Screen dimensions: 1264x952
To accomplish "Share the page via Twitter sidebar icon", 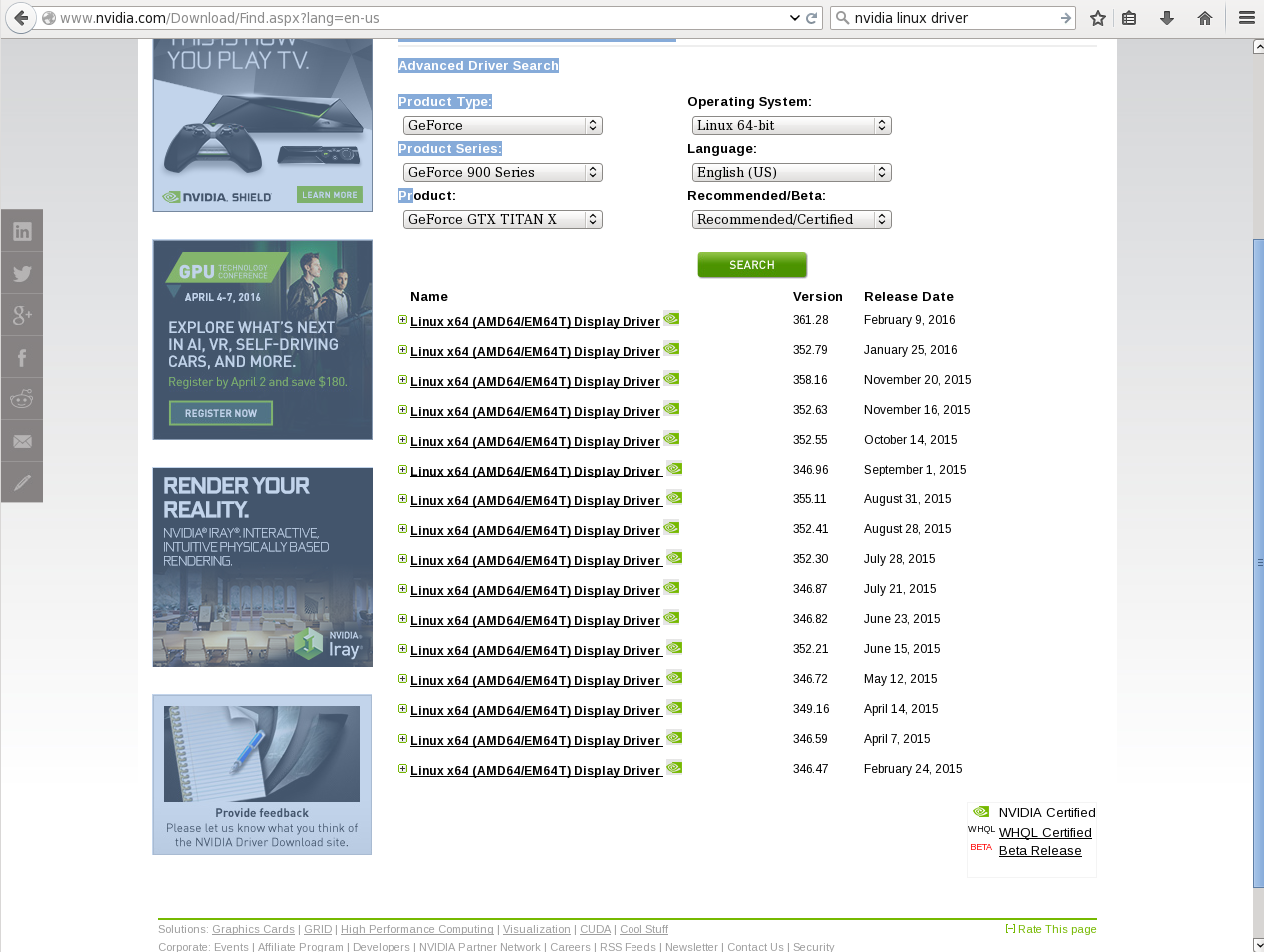I will [x=22, y=273].
